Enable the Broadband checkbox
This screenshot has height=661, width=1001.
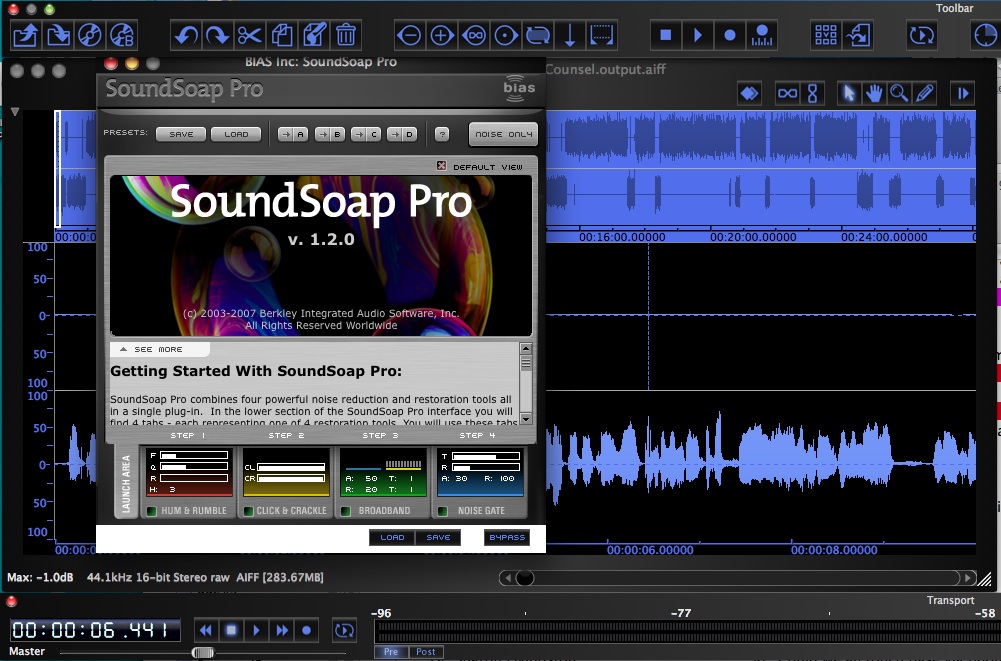(346, 511)
